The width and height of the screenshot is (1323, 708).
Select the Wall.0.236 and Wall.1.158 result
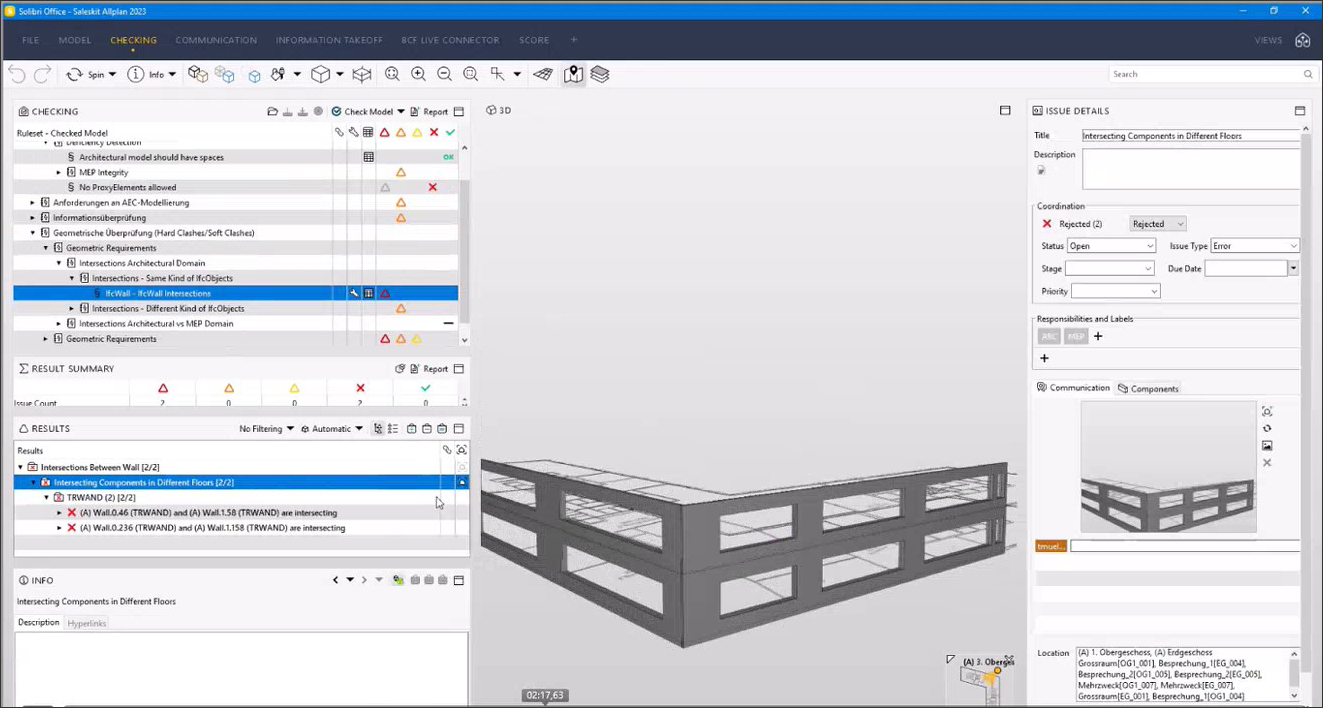point(212,528)
